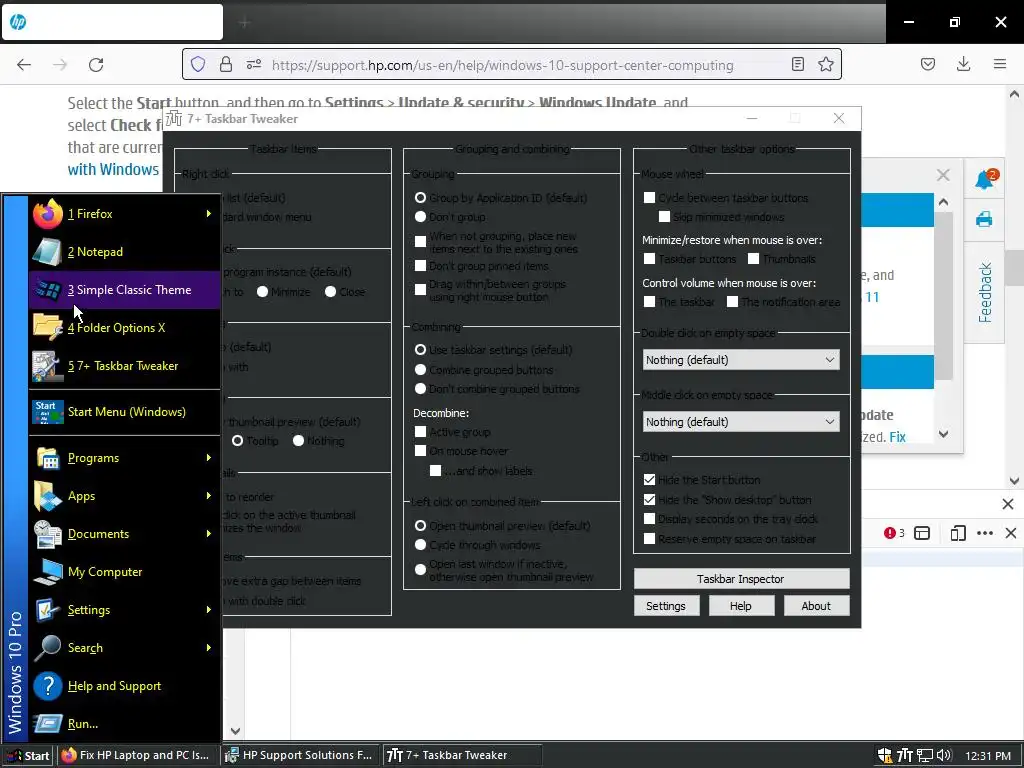
Task: Open the Tweaker Help button
Action: 741,606
